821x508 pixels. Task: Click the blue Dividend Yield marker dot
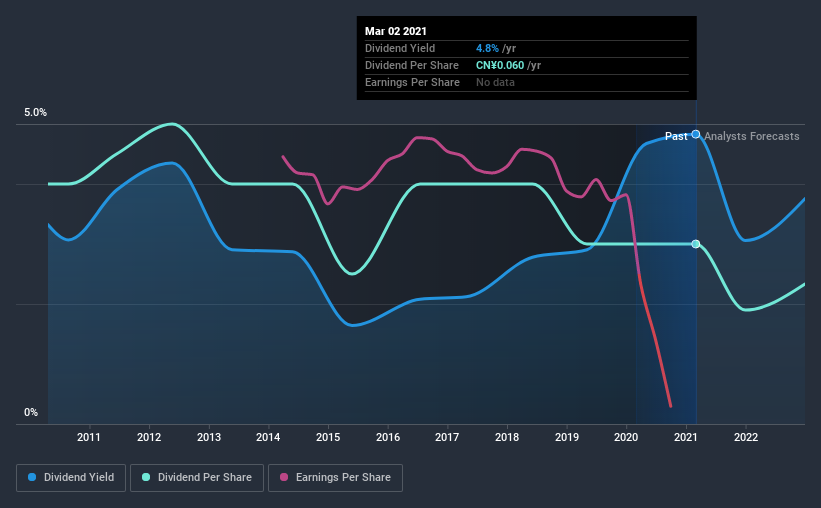696,135
